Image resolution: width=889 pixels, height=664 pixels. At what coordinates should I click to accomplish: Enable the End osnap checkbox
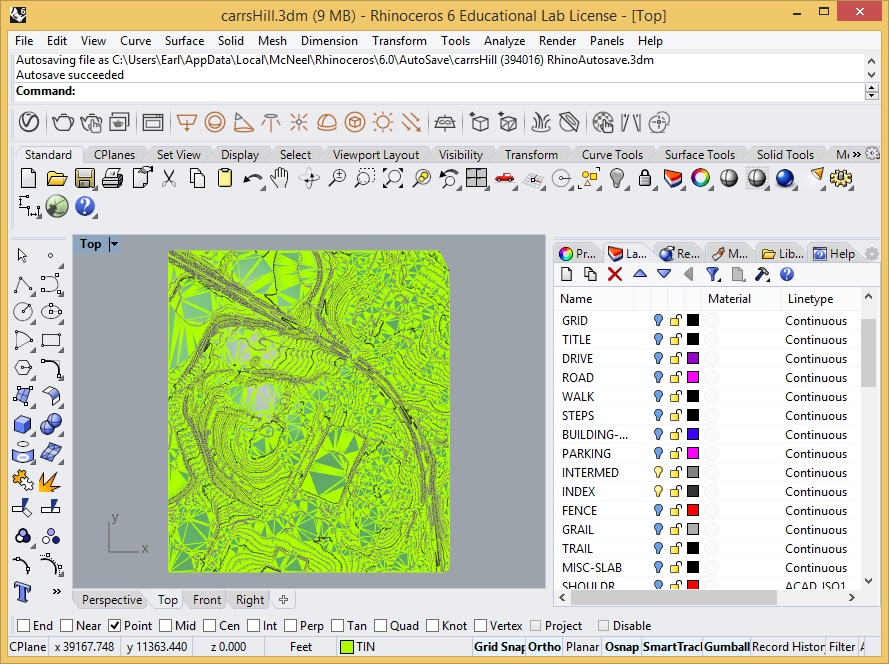(x=23, y=626)
